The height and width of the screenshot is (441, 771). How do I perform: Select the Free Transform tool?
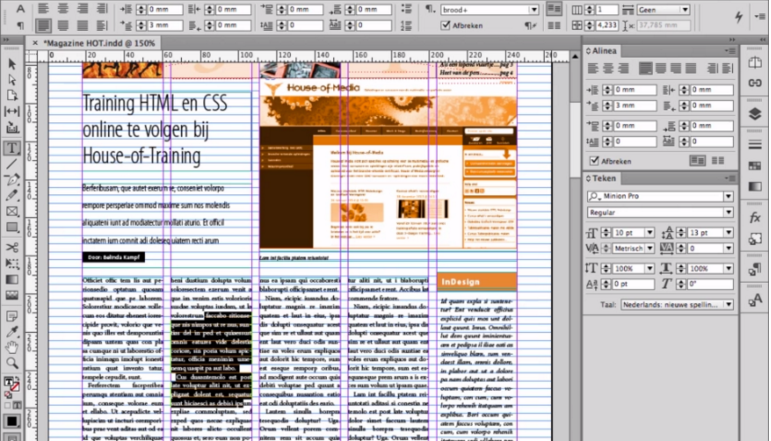(x=12, y=264)
